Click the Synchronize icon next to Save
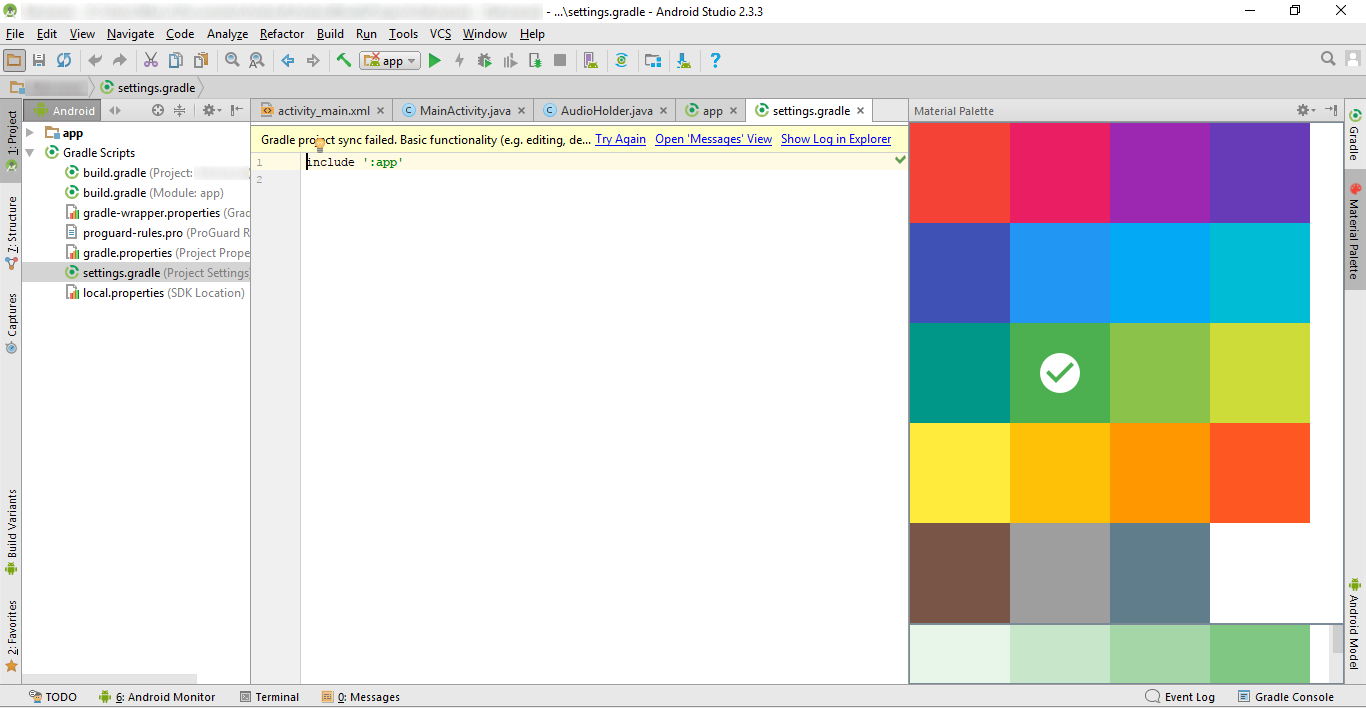Image resolution: width=1366 pixels, height=708 pixels. 64,60
